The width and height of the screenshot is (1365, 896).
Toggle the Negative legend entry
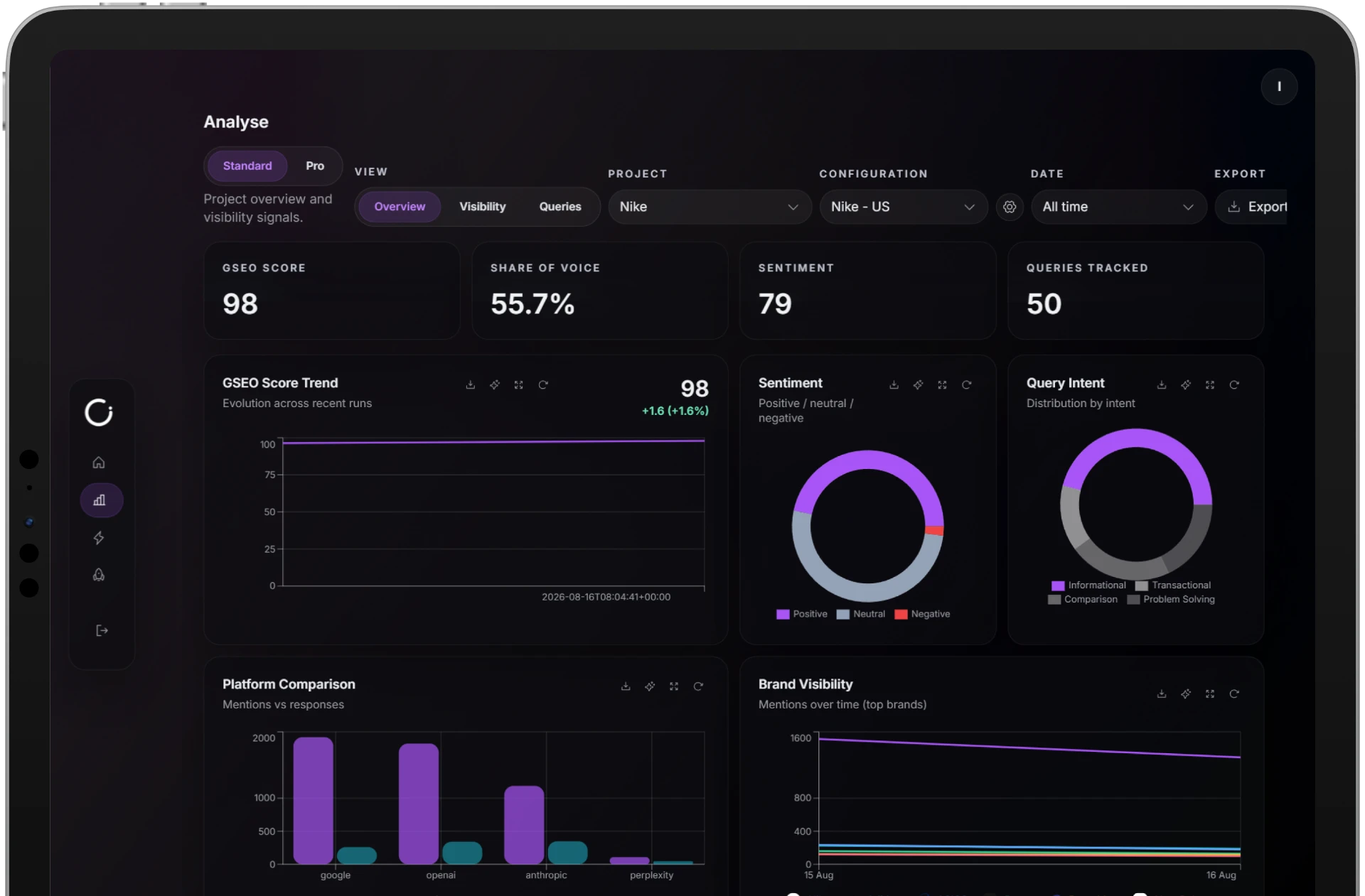(x=922, y=614)
